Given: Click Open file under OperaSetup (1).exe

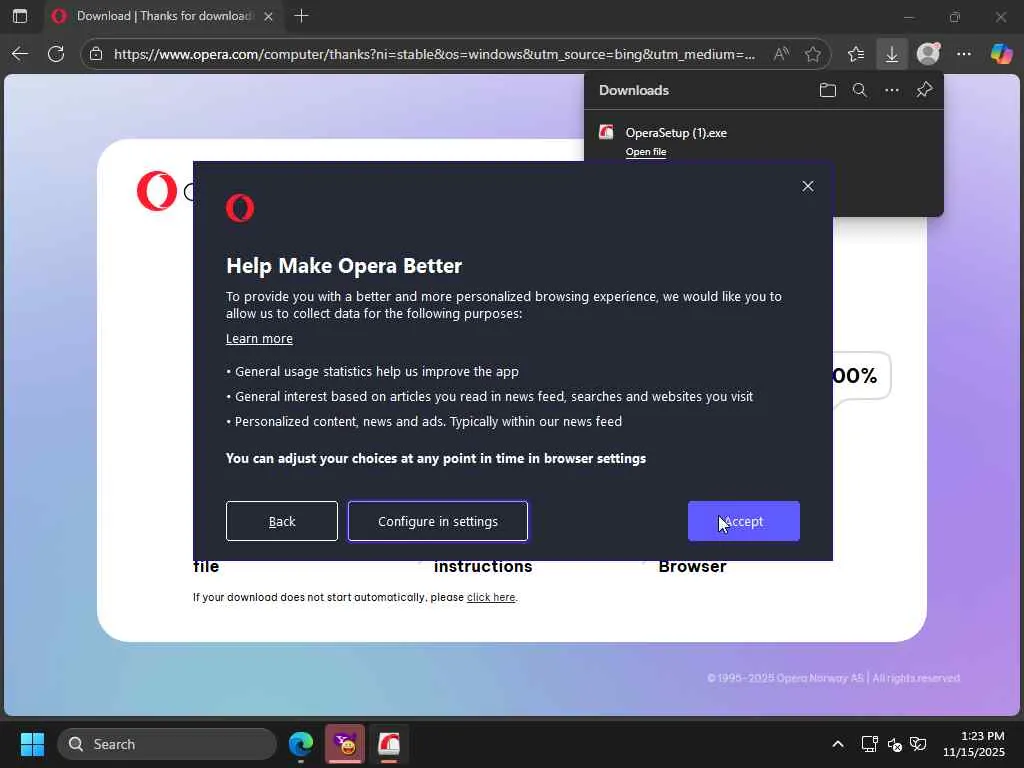Looking at the screenshot, I should click(646, 152).
